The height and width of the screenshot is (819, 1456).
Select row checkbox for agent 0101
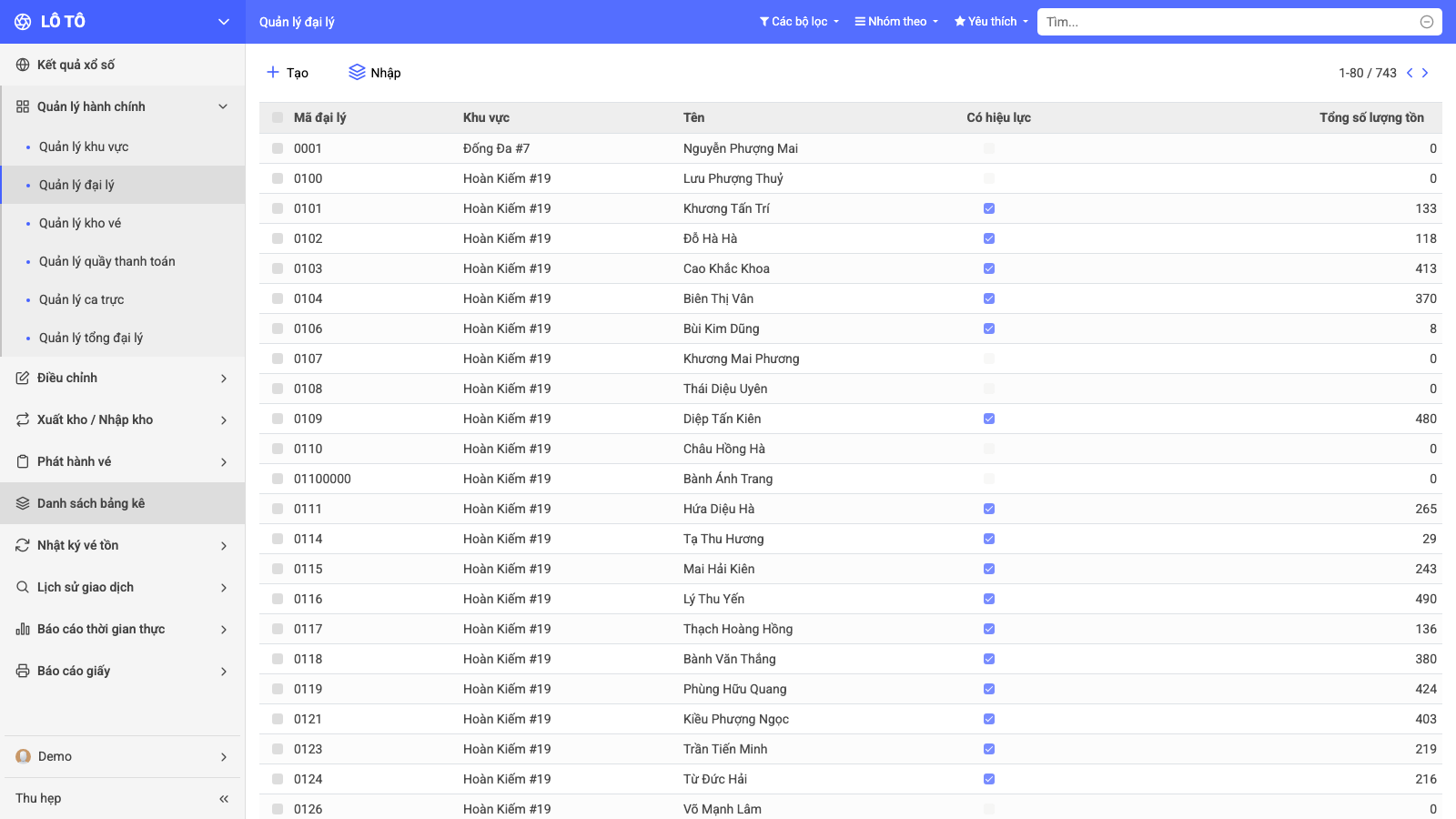tap(278, 208)
